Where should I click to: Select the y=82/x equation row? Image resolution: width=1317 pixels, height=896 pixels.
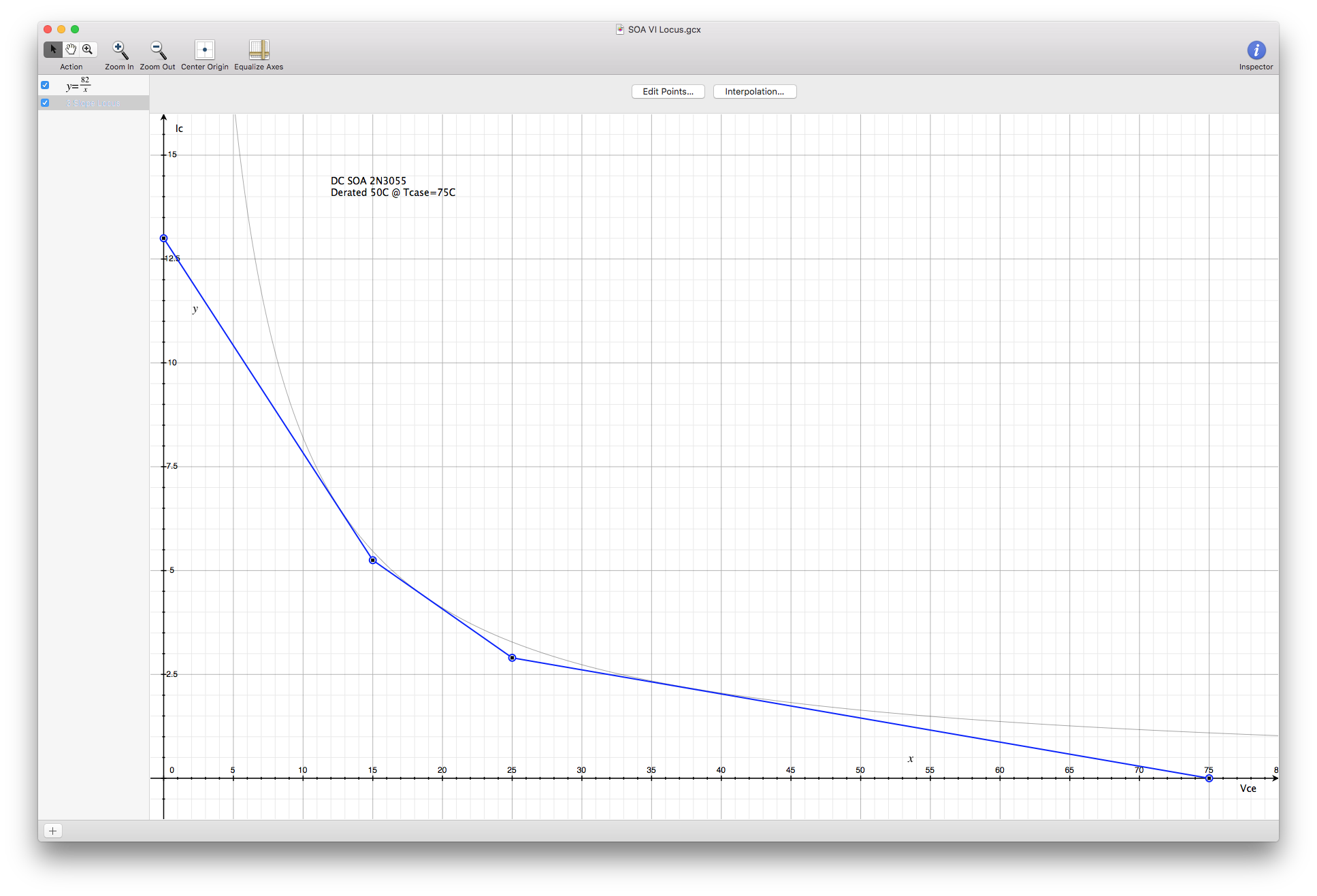[94, 85]
